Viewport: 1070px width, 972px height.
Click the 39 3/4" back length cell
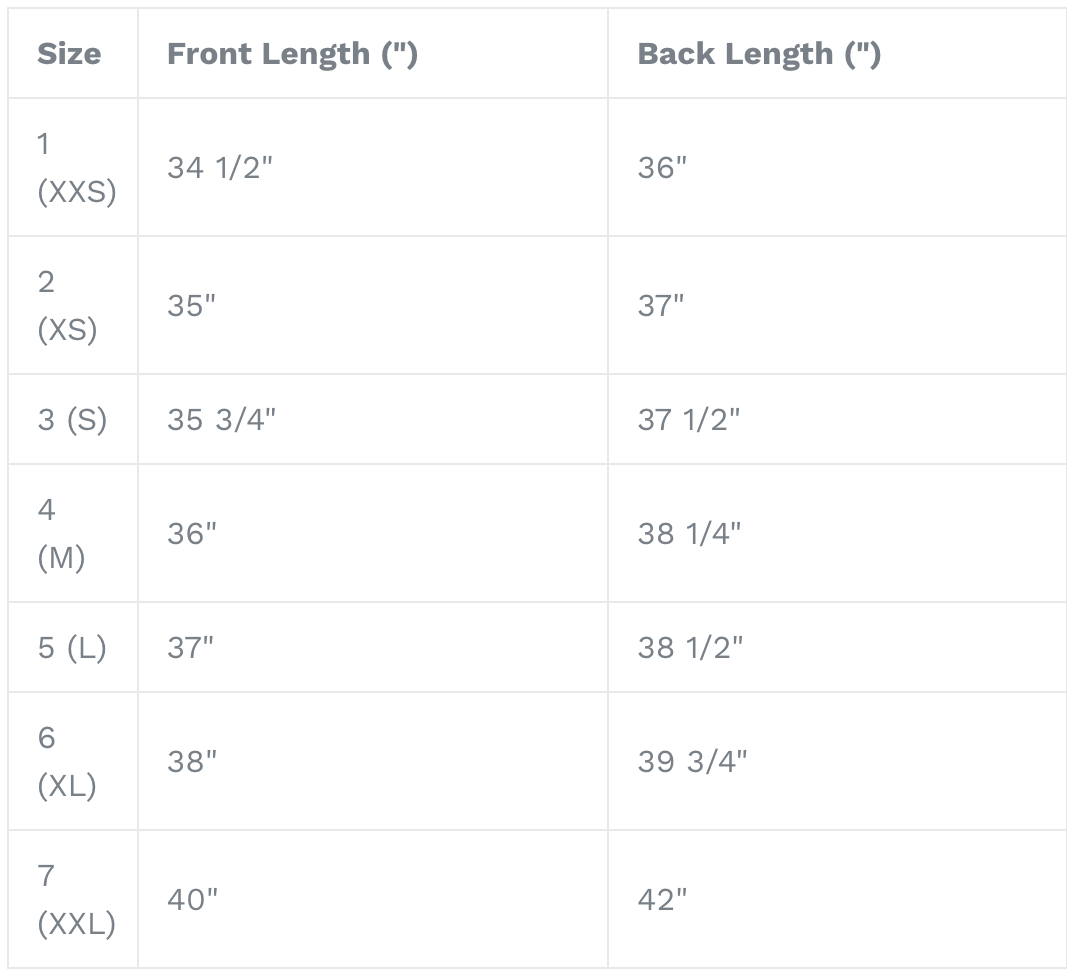point(692,761)
